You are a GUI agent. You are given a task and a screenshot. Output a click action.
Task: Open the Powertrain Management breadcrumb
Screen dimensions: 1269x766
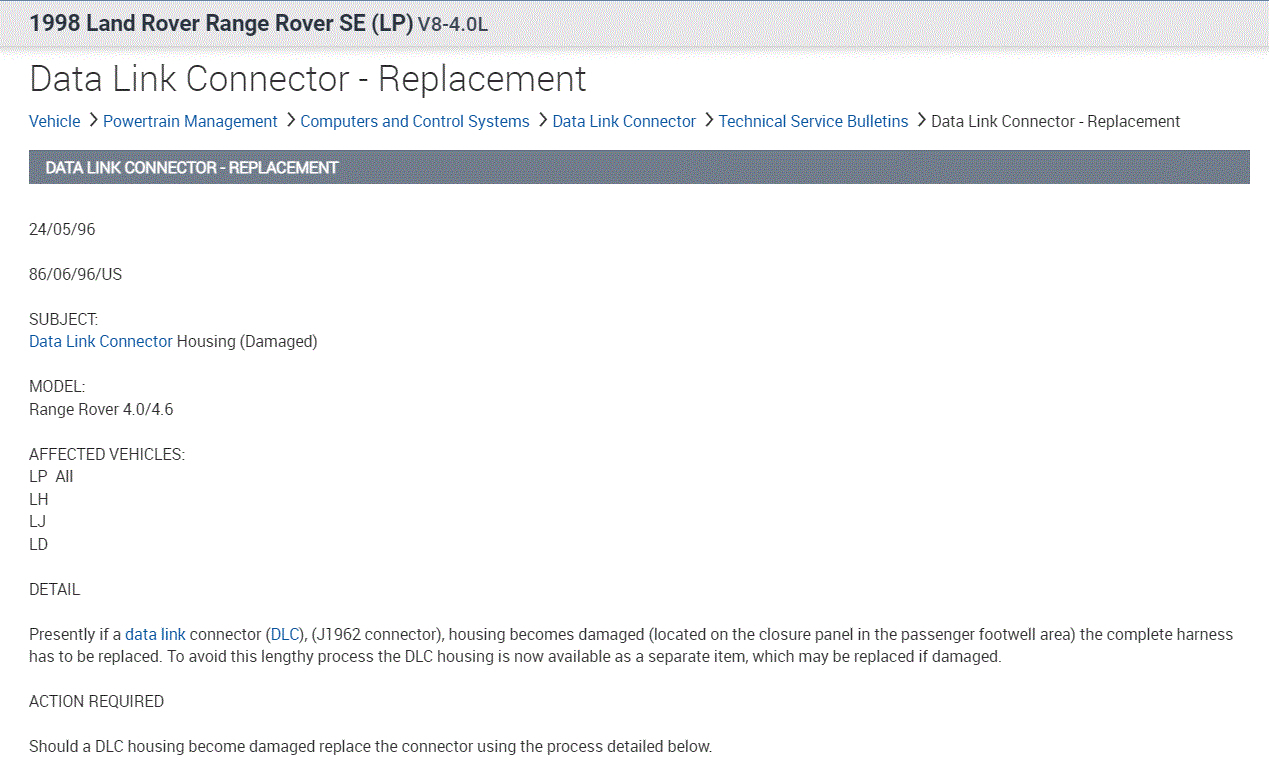pyautogui.click(x=190, y=121)
